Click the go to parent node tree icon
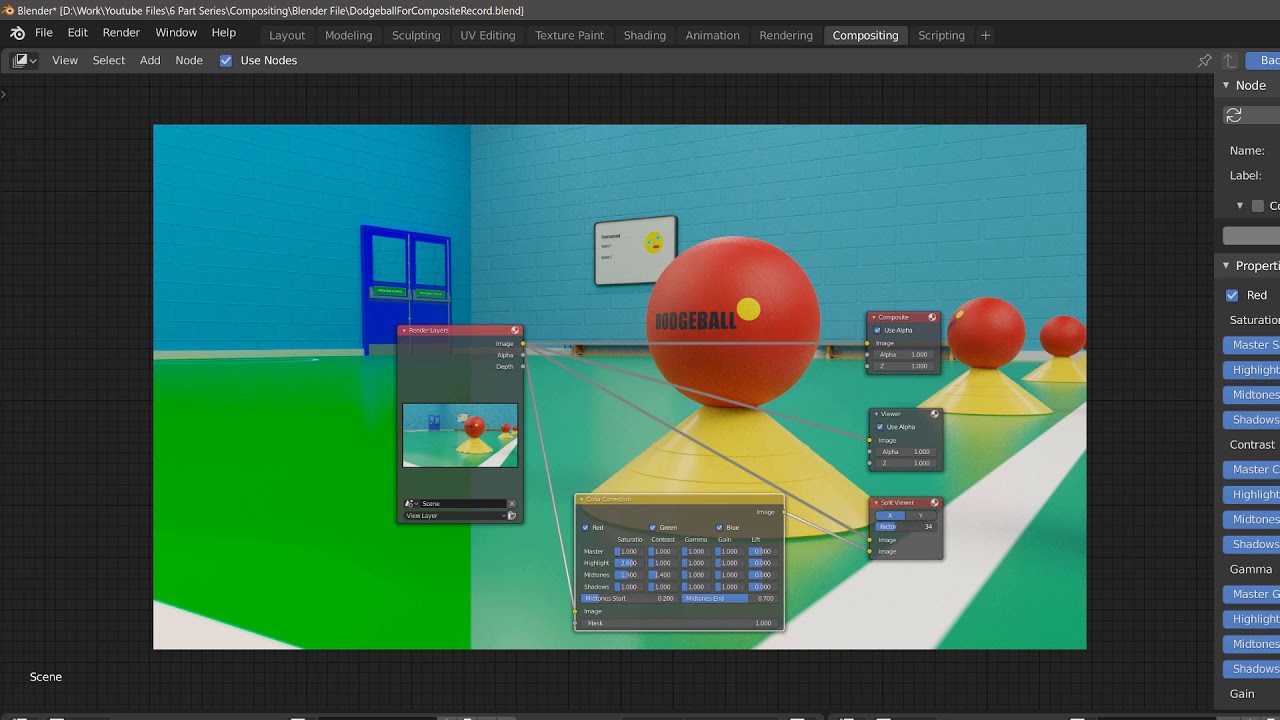Image resolution: width=1280 pixels, height=720 pixels. click(1230, 61)
